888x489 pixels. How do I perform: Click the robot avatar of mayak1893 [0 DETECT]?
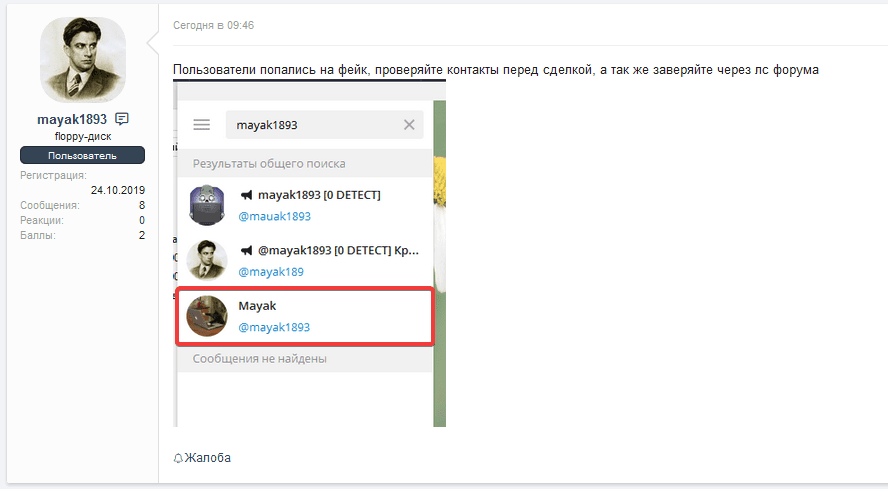[207, 205]
